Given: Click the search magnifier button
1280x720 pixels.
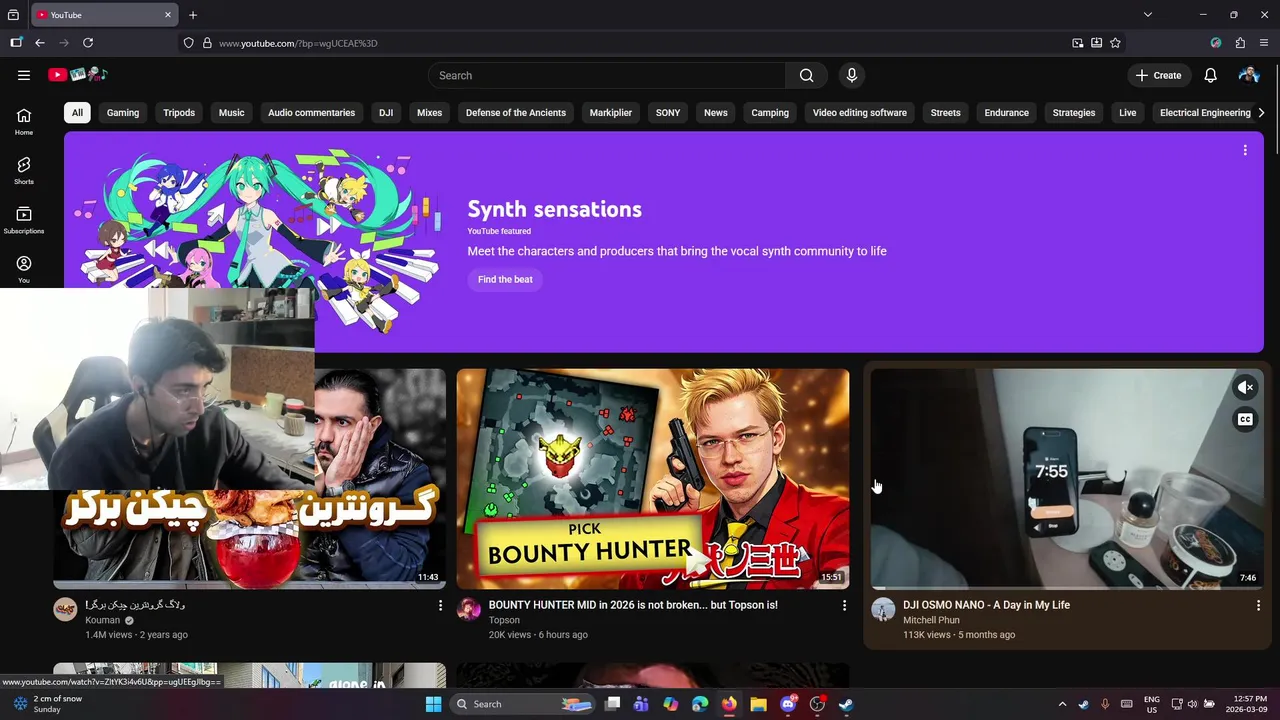Looking at the screenshot, I should 806,75.
